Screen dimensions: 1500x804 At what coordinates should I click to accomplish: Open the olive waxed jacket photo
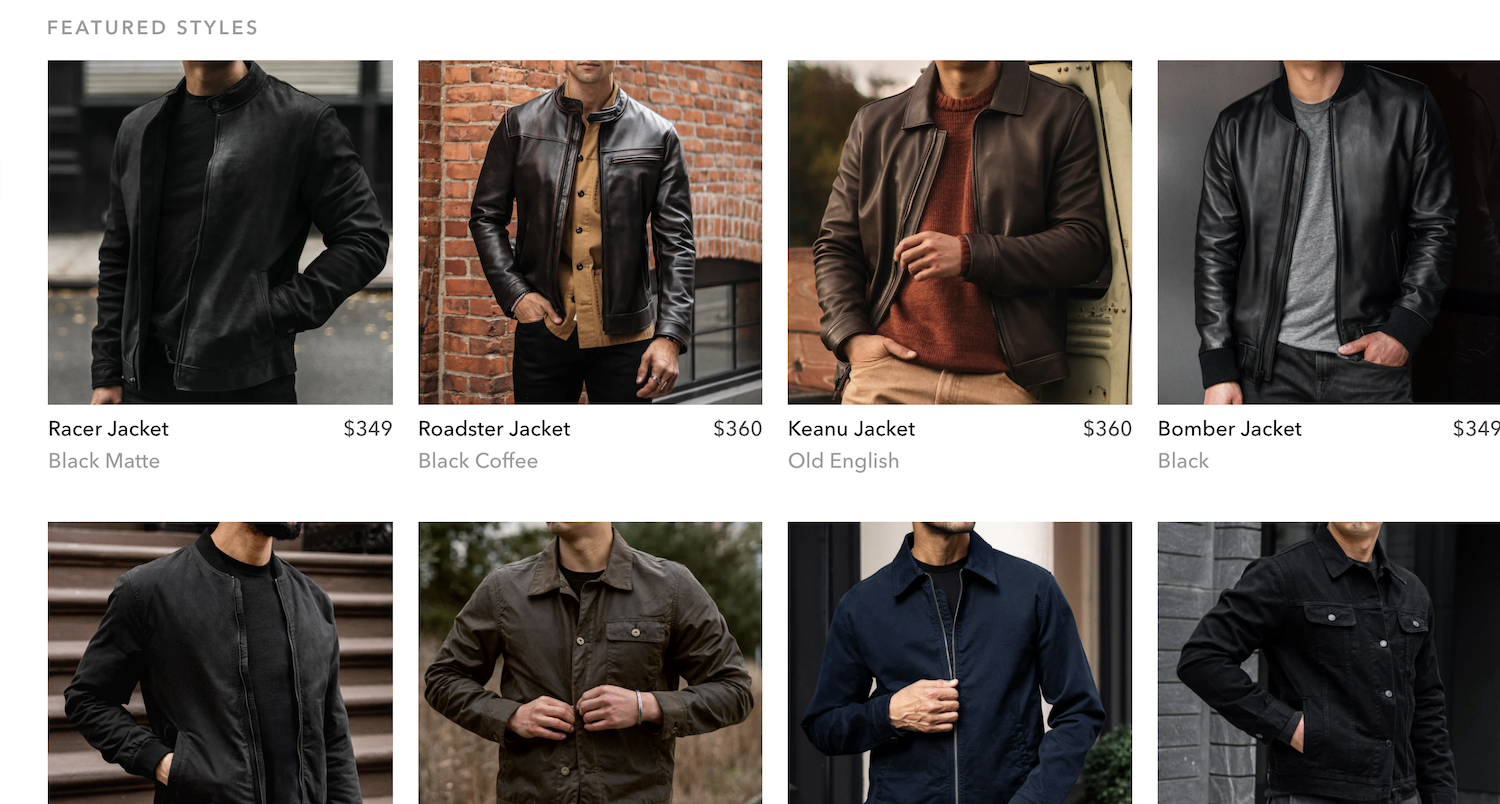(x=590, y=663)
